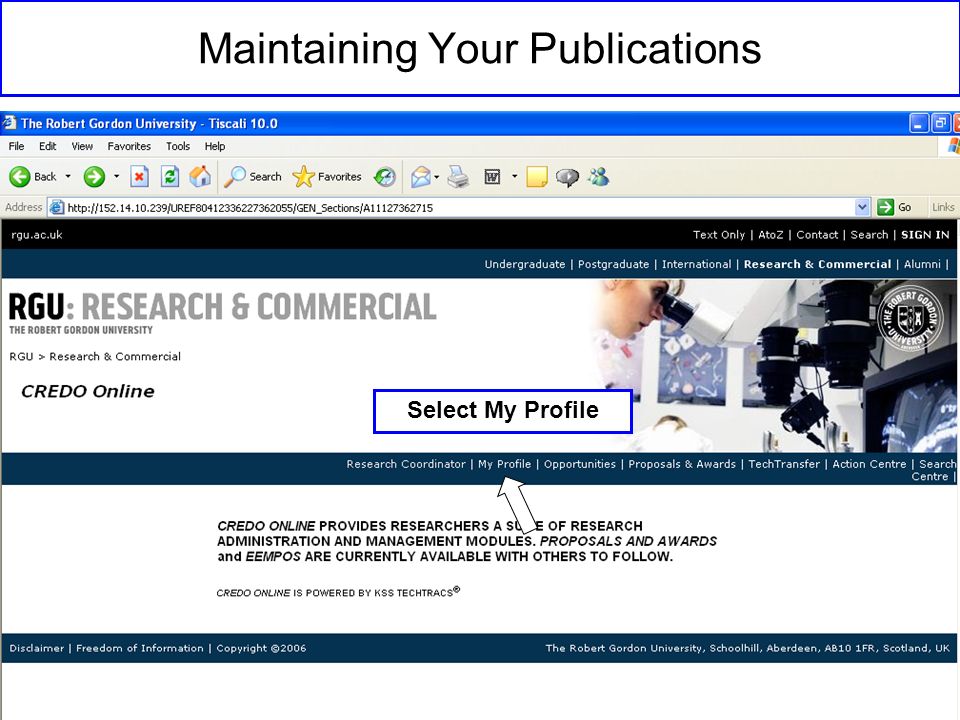Expand the Mail button dropdown arrow
Viewport: 960px width, 720px height.
click(437, 177)
